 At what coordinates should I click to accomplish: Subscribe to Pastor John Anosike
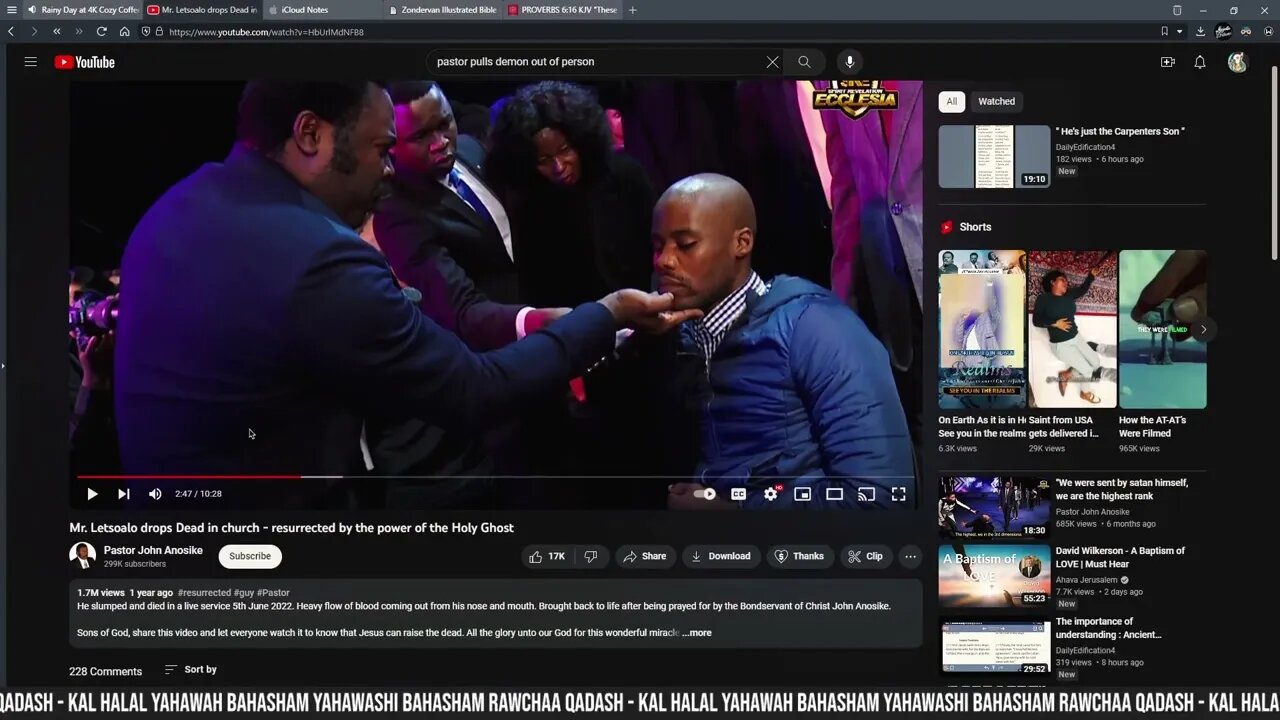click(x=250, y=556)
